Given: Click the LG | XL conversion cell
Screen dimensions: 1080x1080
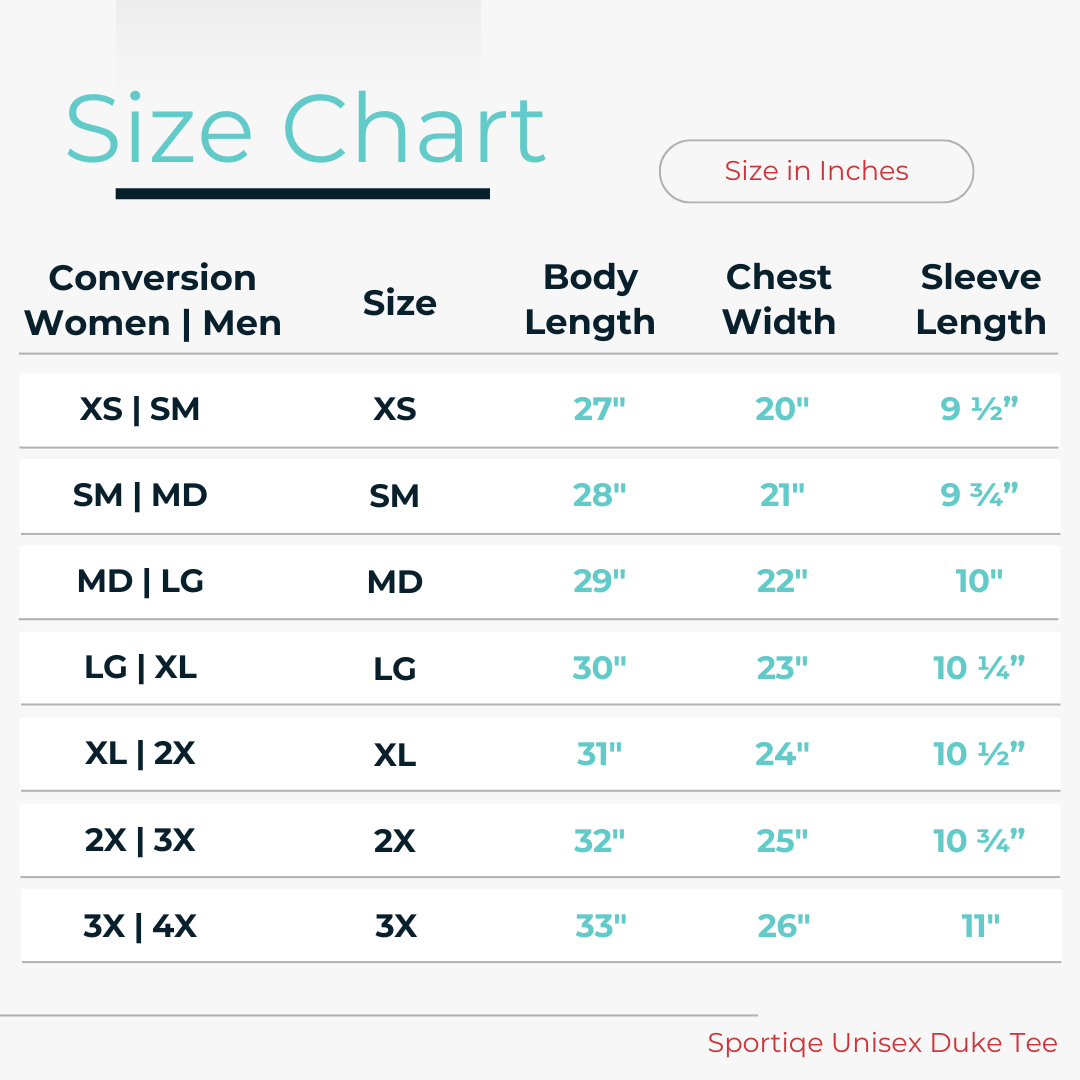Looking at the screenshot, I should (140, 668).
